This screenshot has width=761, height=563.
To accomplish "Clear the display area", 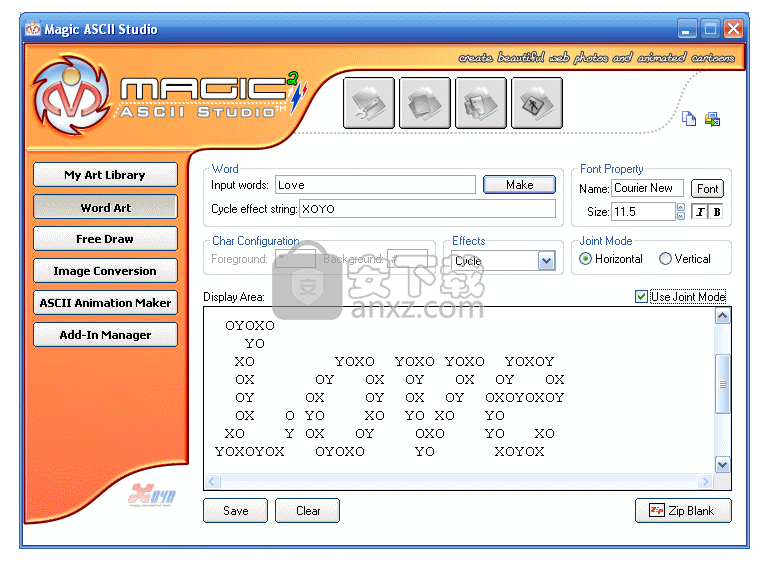I will pos(307,511).
